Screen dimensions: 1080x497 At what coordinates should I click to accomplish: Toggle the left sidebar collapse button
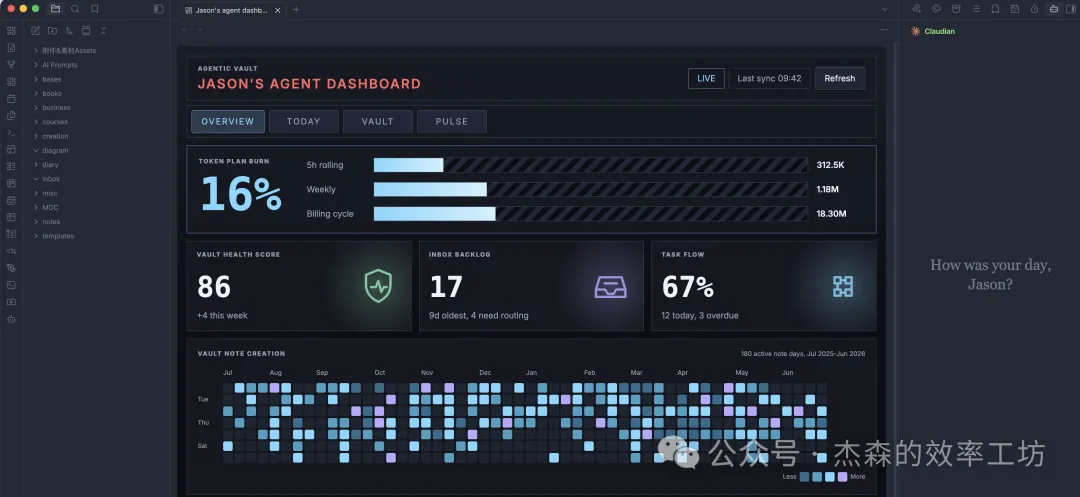[x=158, y=9]
